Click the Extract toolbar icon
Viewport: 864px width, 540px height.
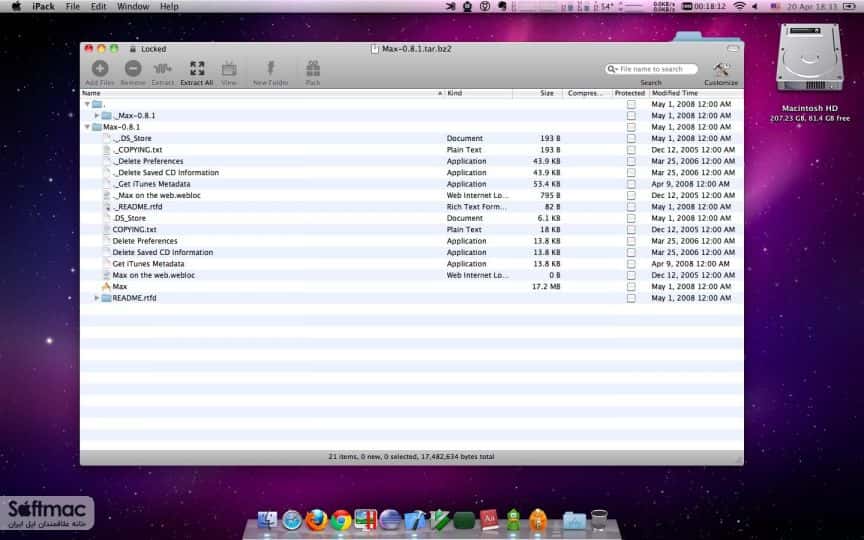tap(163, 69)
